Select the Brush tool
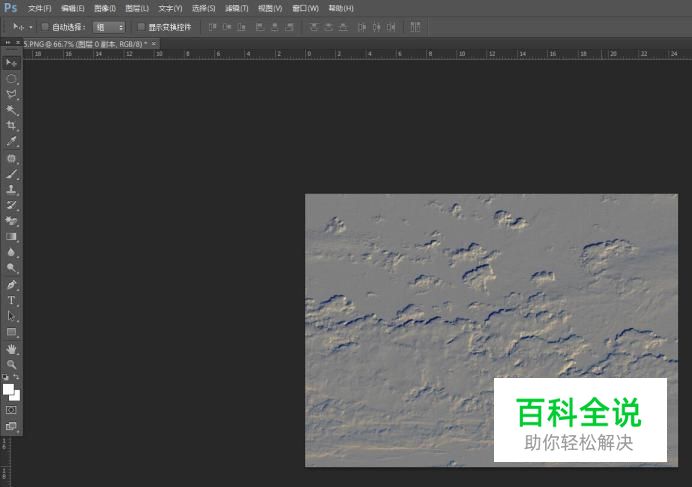The image size is (692, 487). [x=12, y=173]
